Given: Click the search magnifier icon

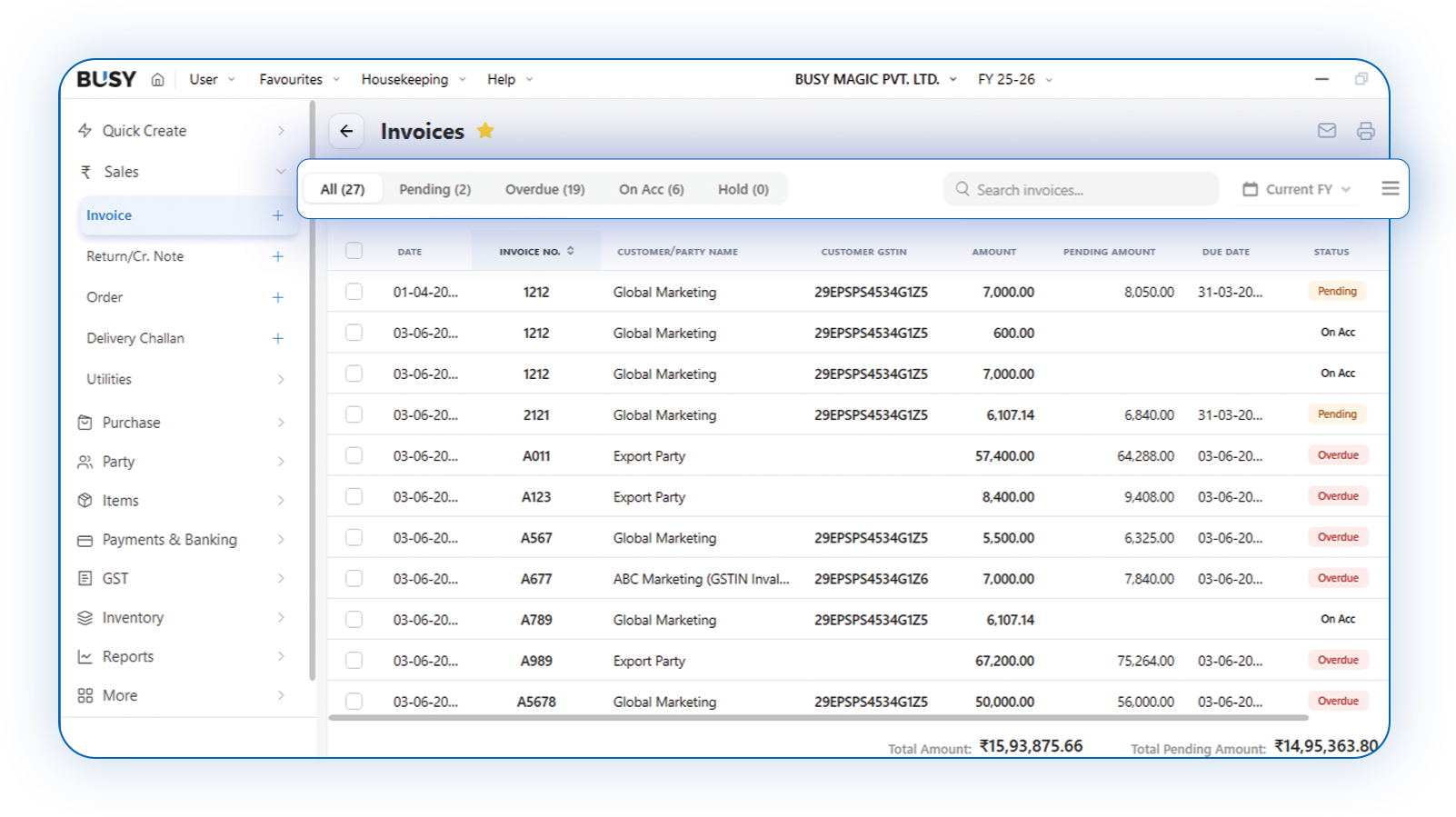Looking at the screenshot, I should [x=962, y=189].
